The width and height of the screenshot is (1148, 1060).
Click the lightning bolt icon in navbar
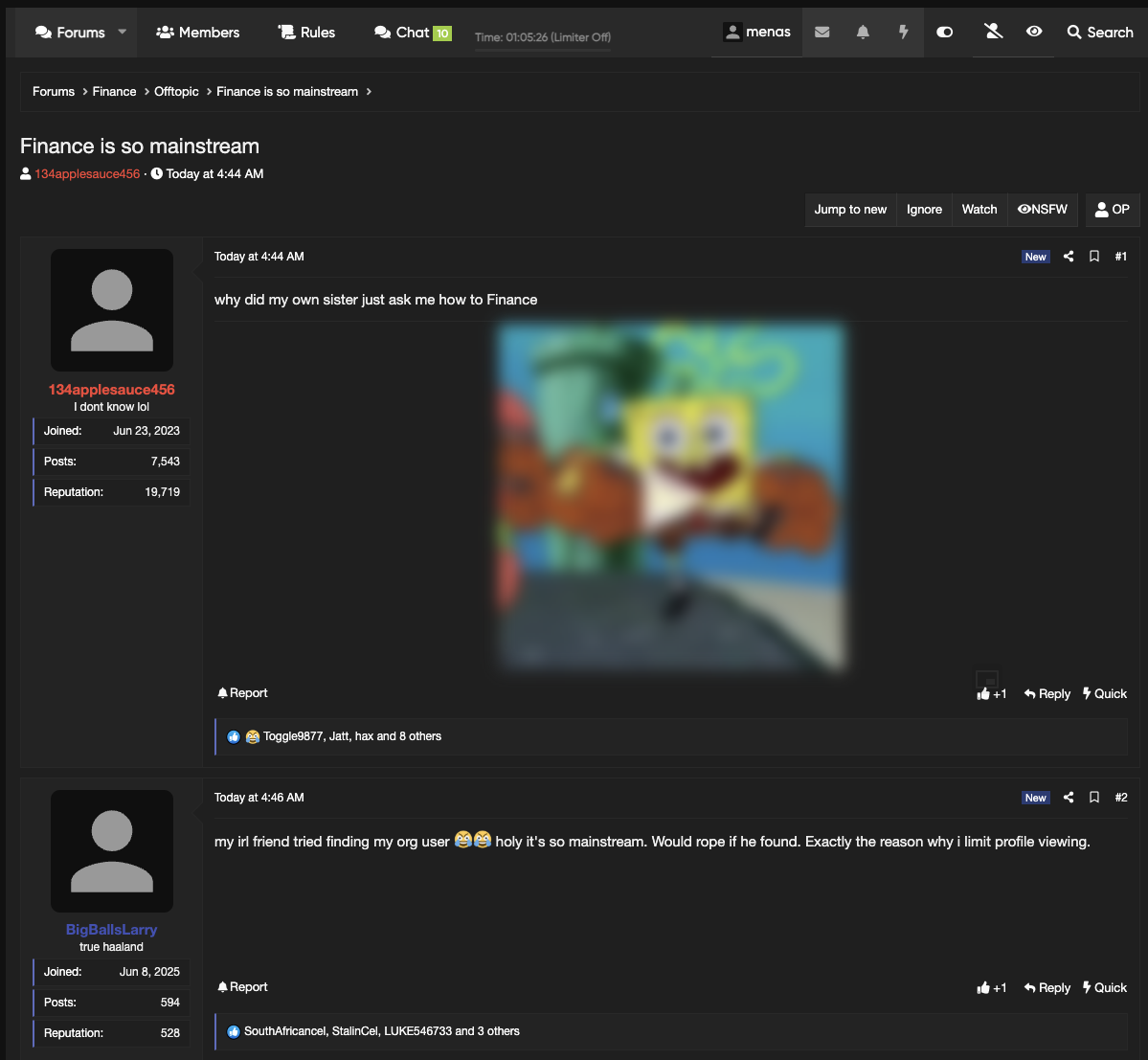[904, 32]
